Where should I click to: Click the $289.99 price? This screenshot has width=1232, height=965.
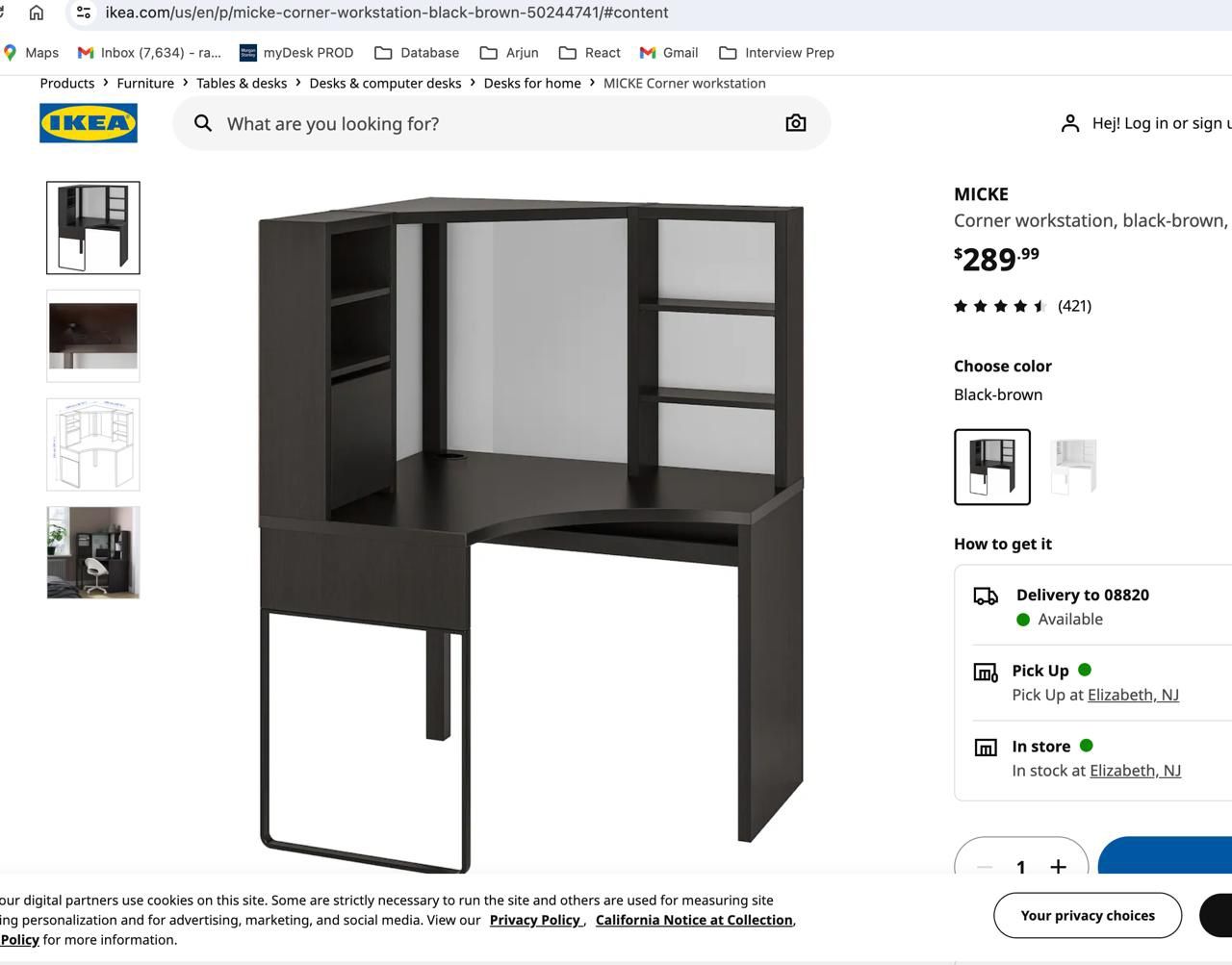click(x=996, y=258)
